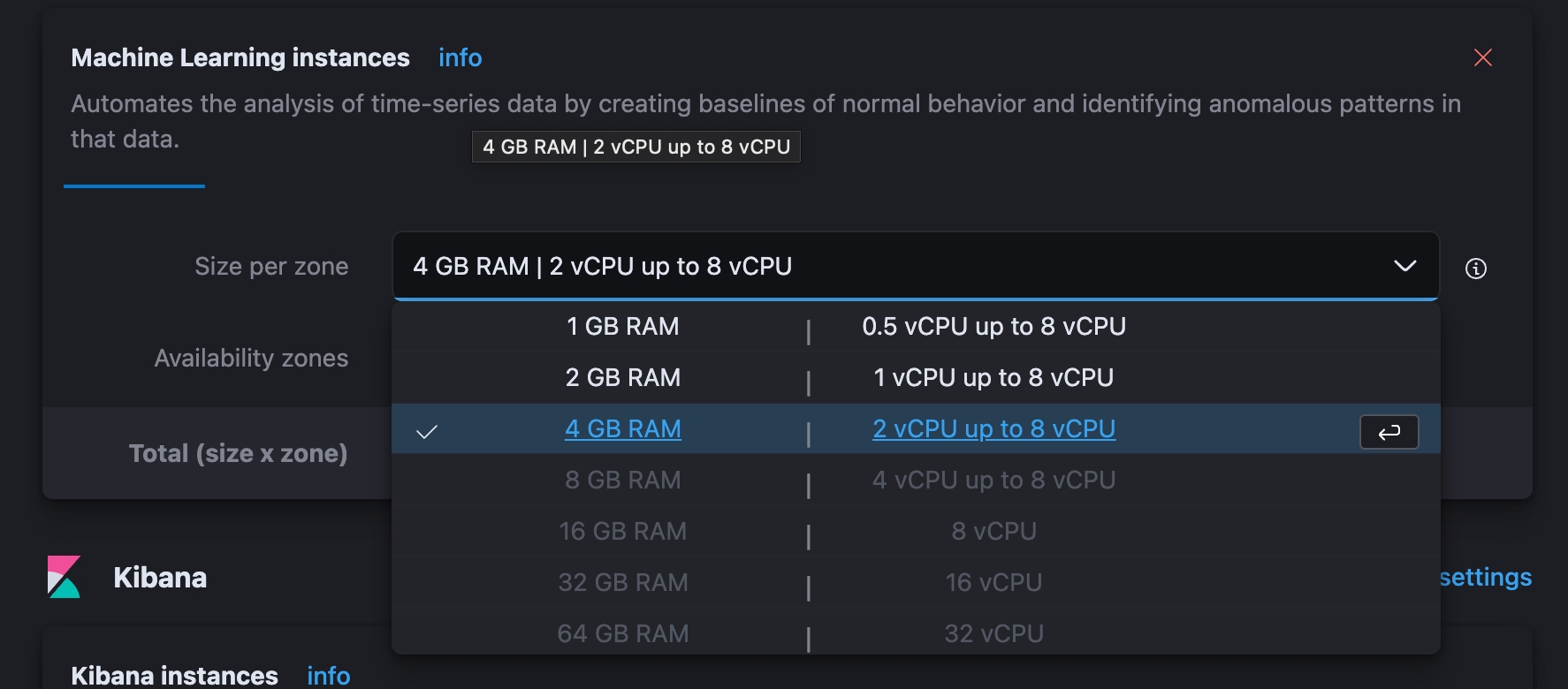Click the red X remove Machine Learning icon
Screen dimensions: 1568x689
[1483, 57]
